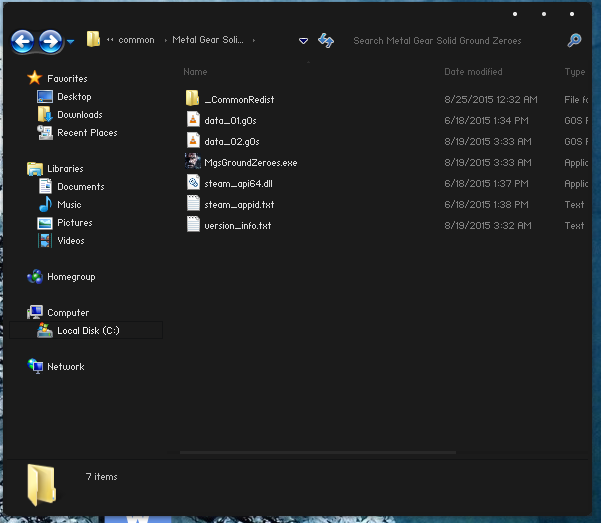The width and height of the screenshot is (601, 523).
Task: Click date 6/18/2015 1:34 PM
Action: pos(486,121)
